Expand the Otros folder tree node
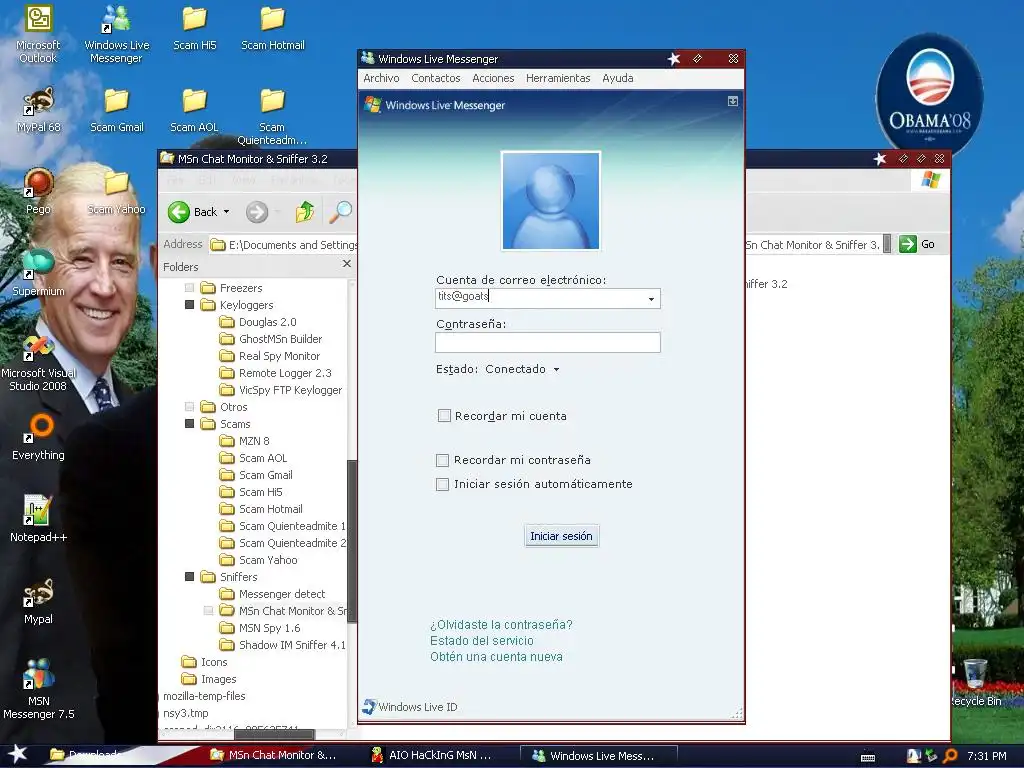Image resolution: width=1024 pixels, height=768 pixels. pos(189,406)
